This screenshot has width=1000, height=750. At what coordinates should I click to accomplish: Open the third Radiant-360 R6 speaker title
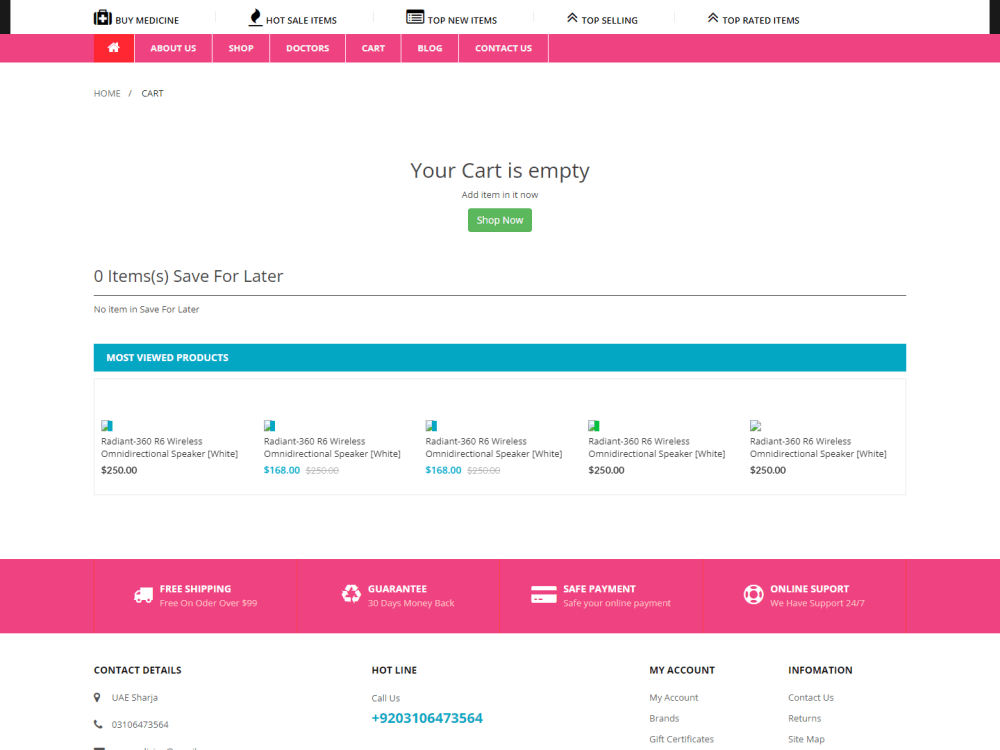click(494, 448)
